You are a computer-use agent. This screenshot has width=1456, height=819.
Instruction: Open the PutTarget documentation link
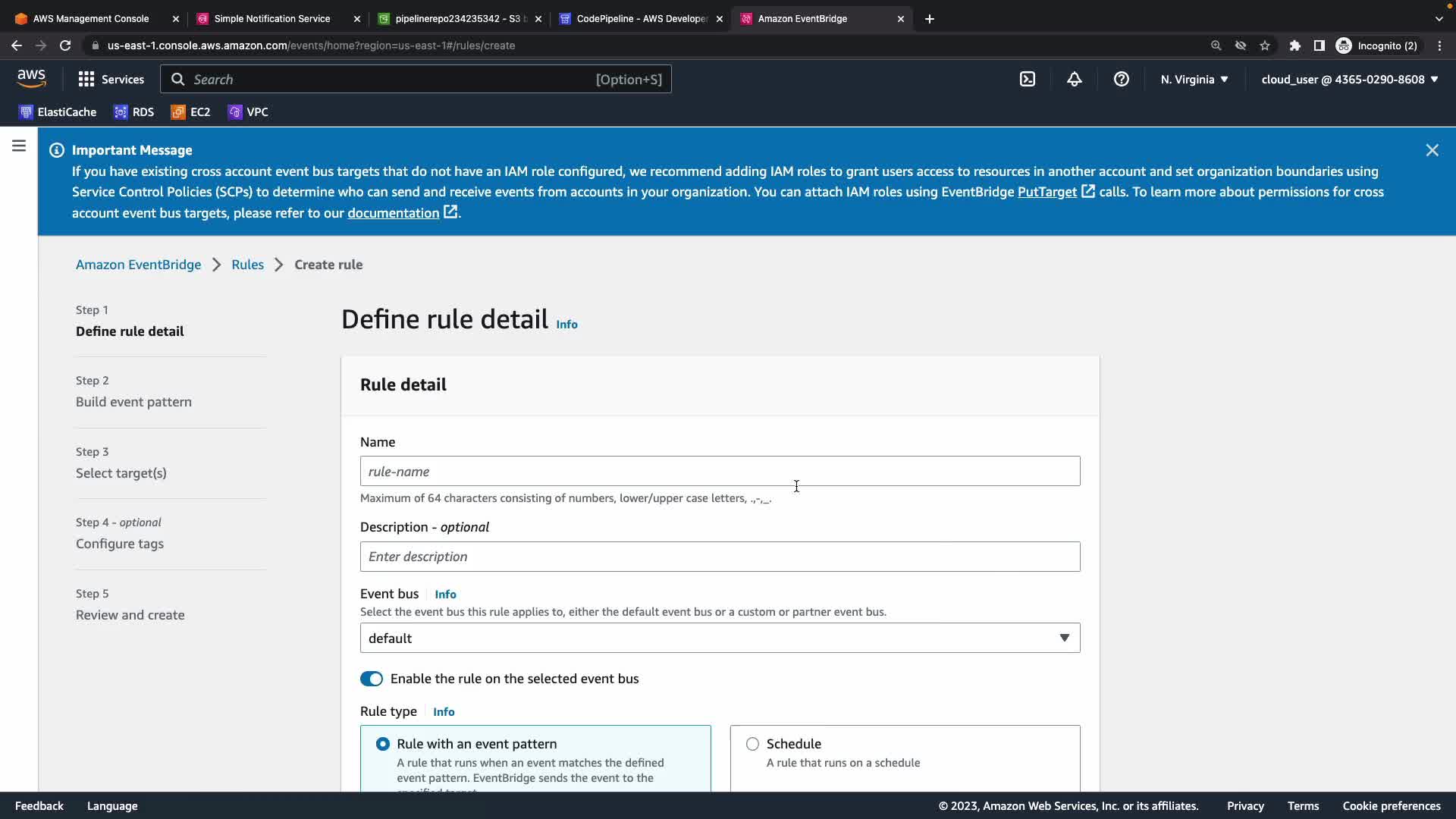(x=1046, y=192)
